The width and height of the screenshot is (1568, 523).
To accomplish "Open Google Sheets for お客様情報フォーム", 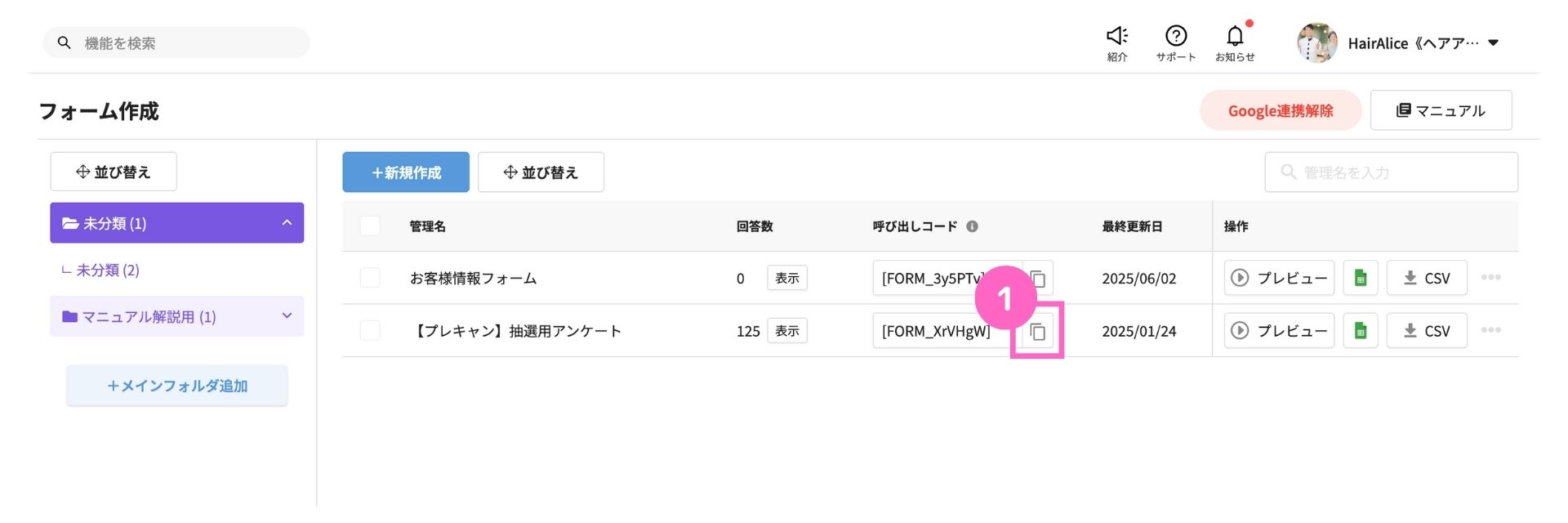I will coord(1360,278).
